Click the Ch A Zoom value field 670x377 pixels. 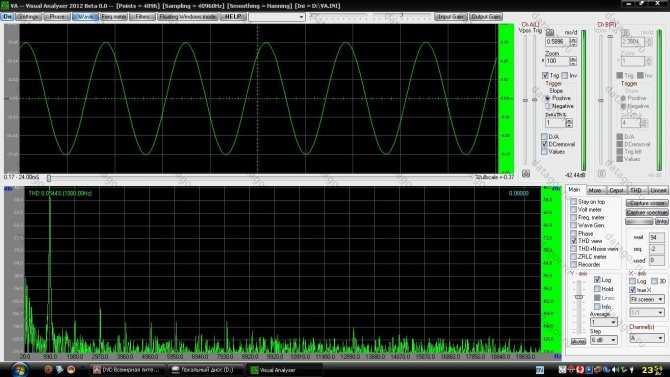coord(557,62)
